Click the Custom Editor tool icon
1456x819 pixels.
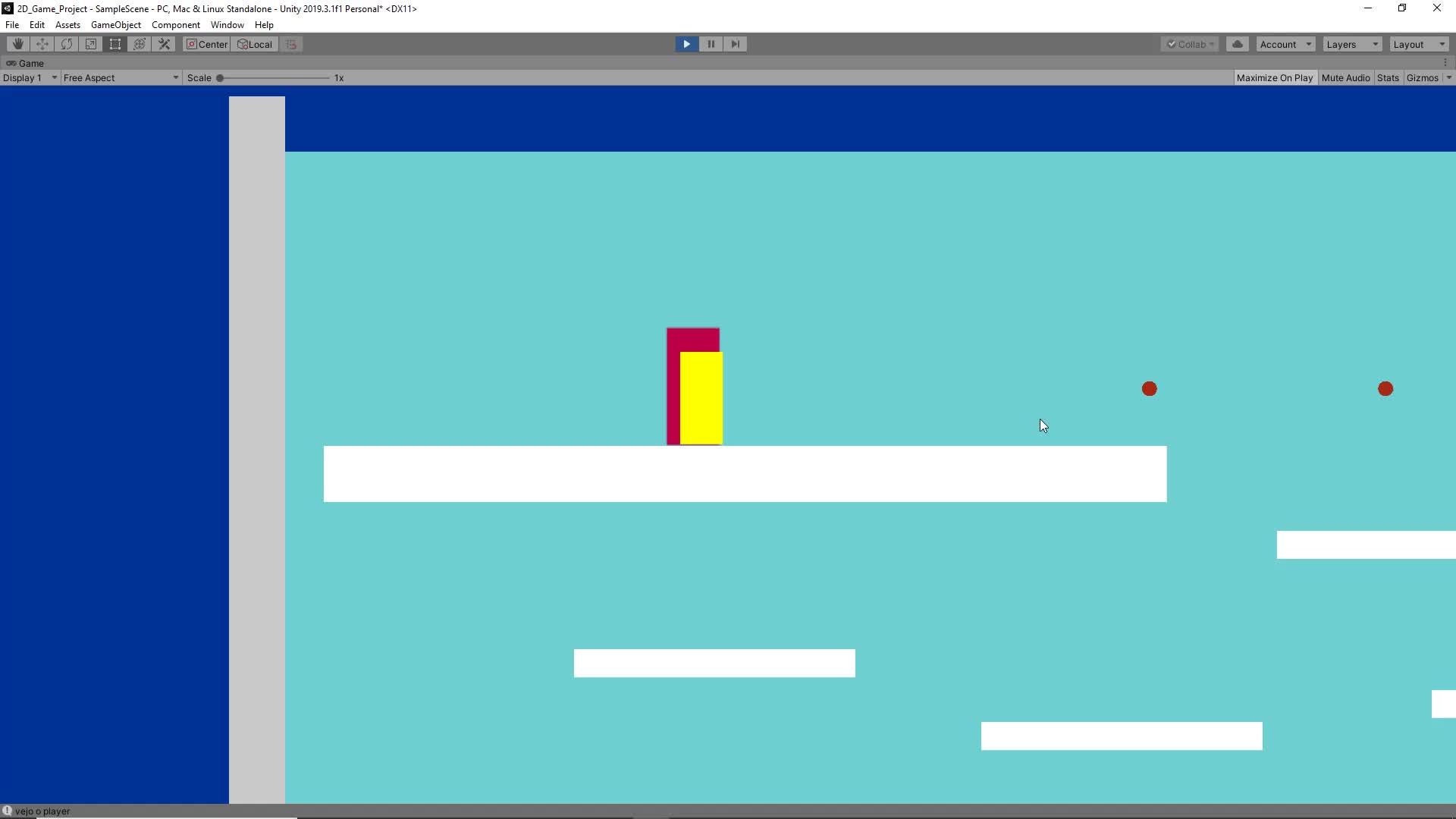click(x=164, y=44)
